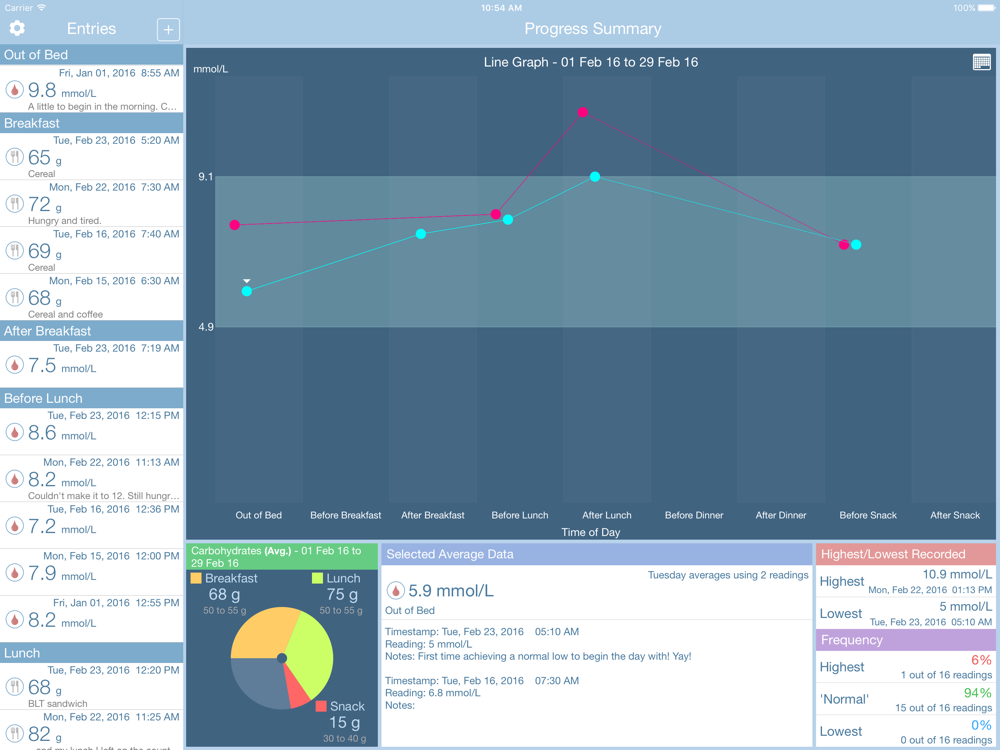Tap the blood drop icon beside 7.9 mmol/L
The height and width of the screenshot is (750, 1000).
click(x=15, y=573)
